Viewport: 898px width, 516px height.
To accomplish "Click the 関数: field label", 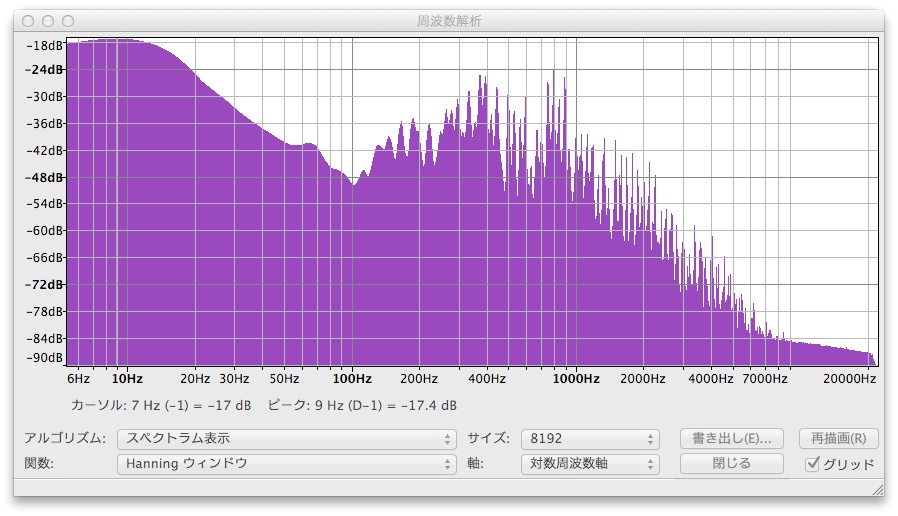I will (x=39, y=463).
